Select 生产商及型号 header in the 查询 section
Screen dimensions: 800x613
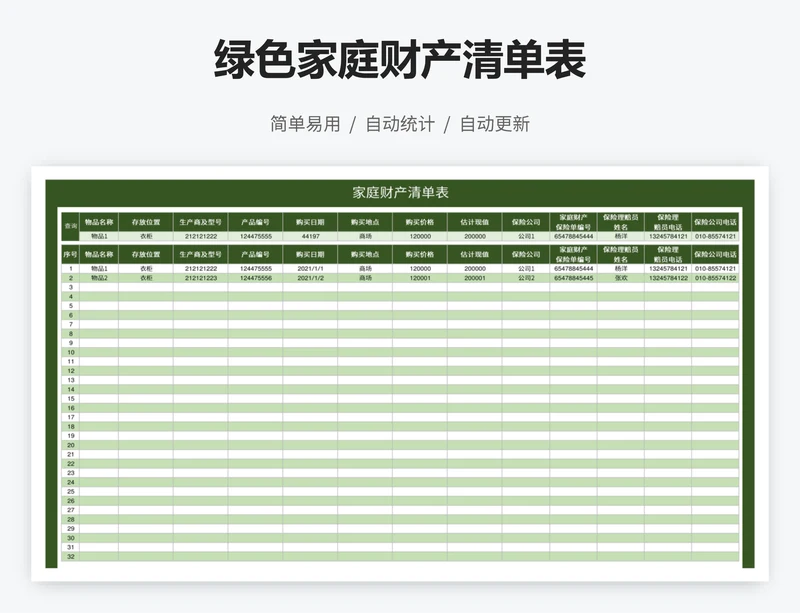[201, 222]
